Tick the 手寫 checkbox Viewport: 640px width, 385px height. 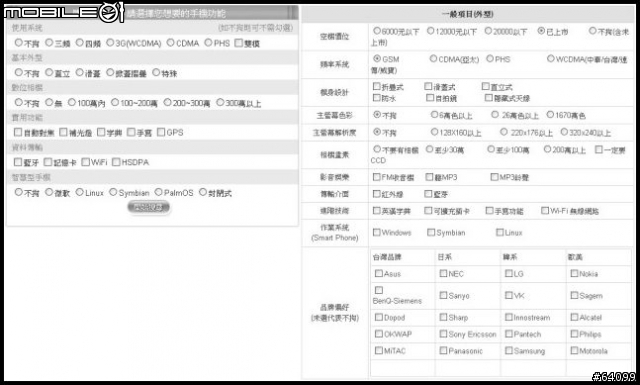click(x=131, y=132)
